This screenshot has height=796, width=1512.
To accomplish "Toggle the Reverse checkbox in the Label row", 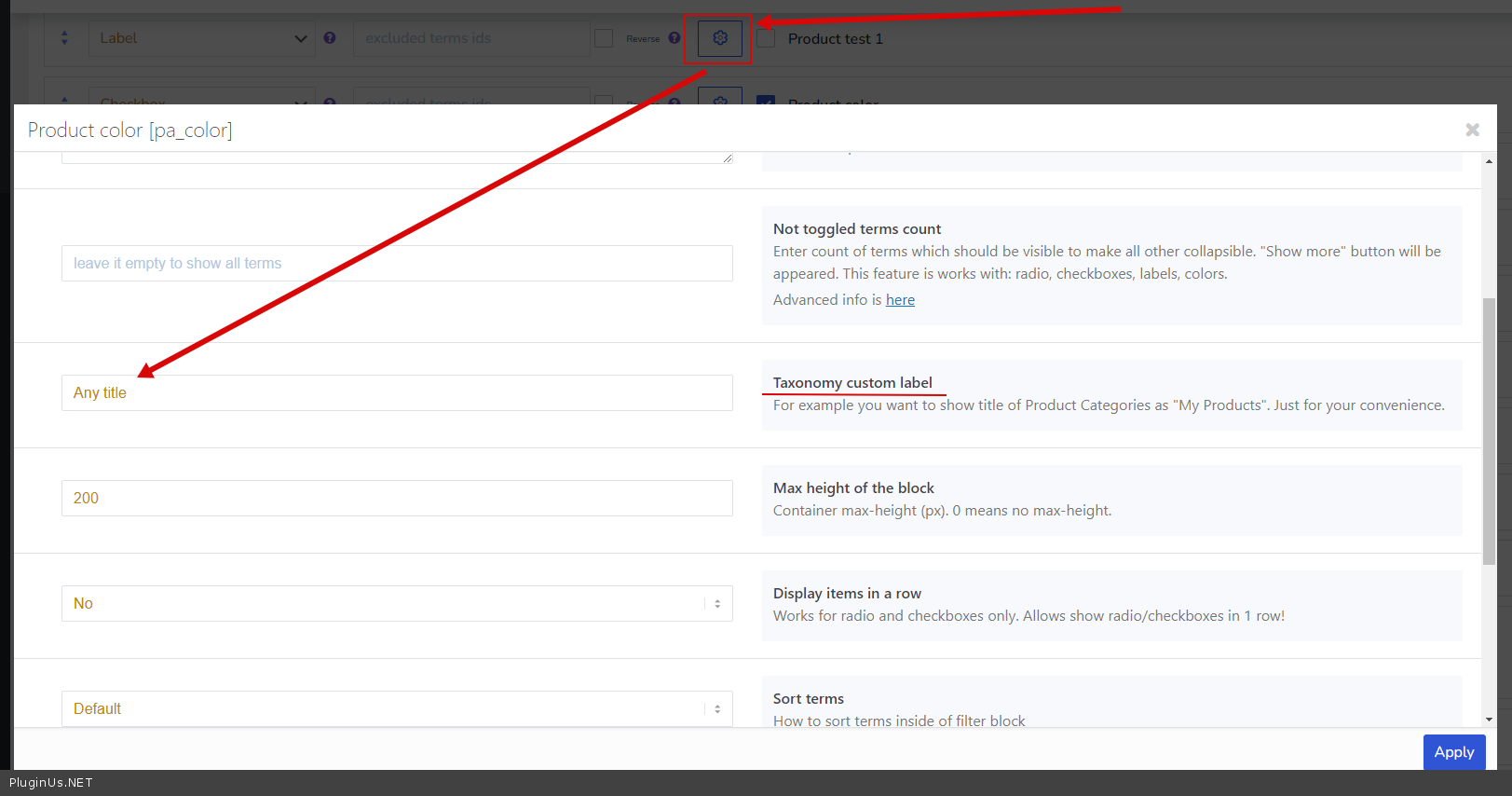I will (x=604, y=38).
